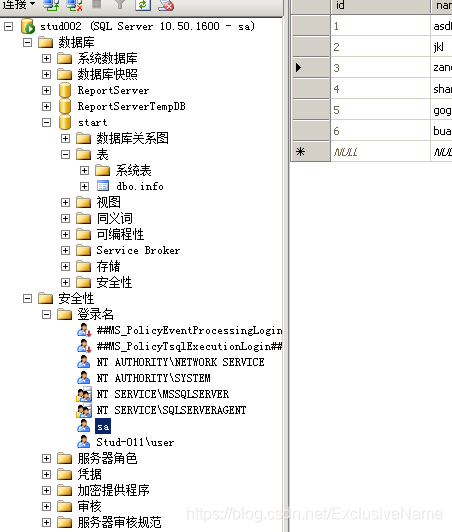The image size is (452, 532).
Task: Expand 安全性 folder under start database
Action: click(x=65, y=282)
